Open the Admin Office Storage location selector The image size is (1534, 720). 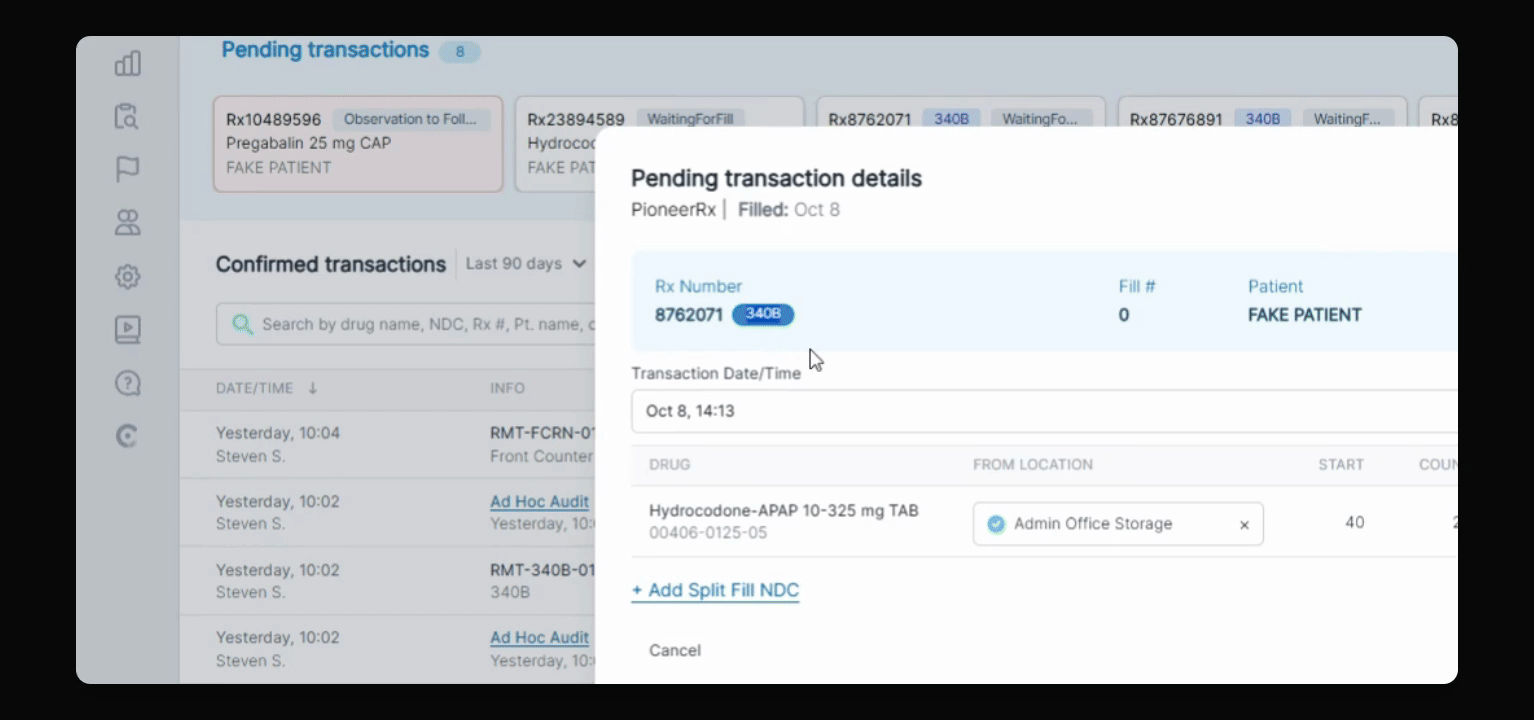1118,524
